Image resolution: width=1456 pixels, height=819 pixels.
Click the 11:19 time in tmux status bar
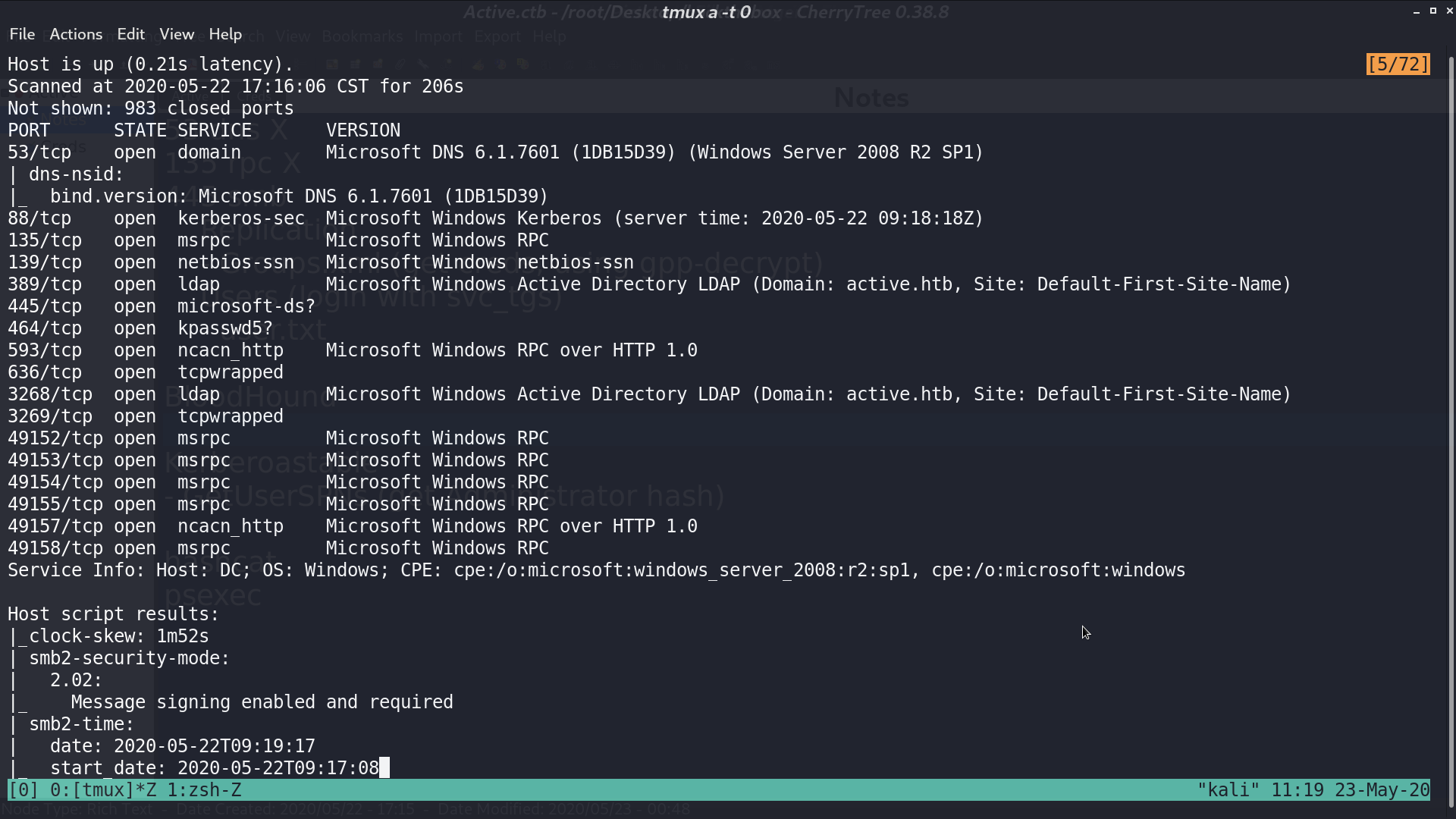[x=1298, y=790]
